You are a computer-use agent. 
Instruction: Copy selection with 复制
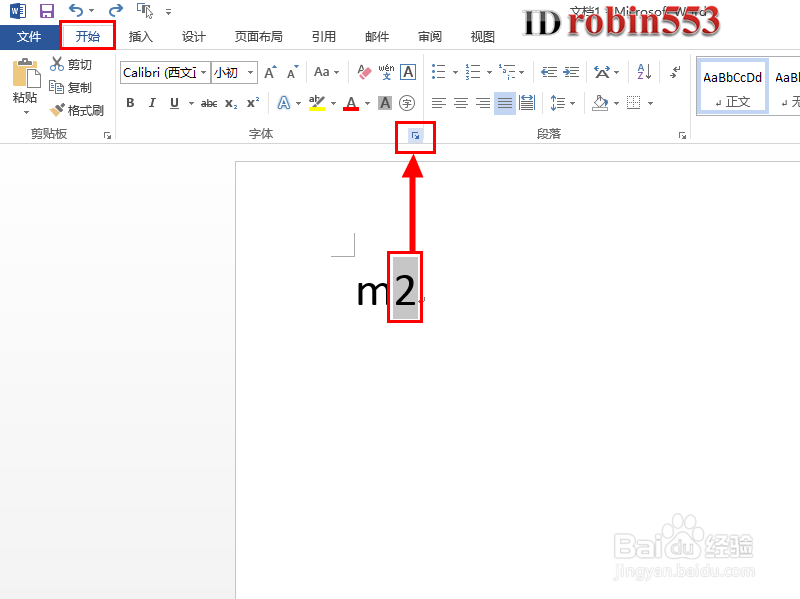pyautogui.click(x=71, y=87)
